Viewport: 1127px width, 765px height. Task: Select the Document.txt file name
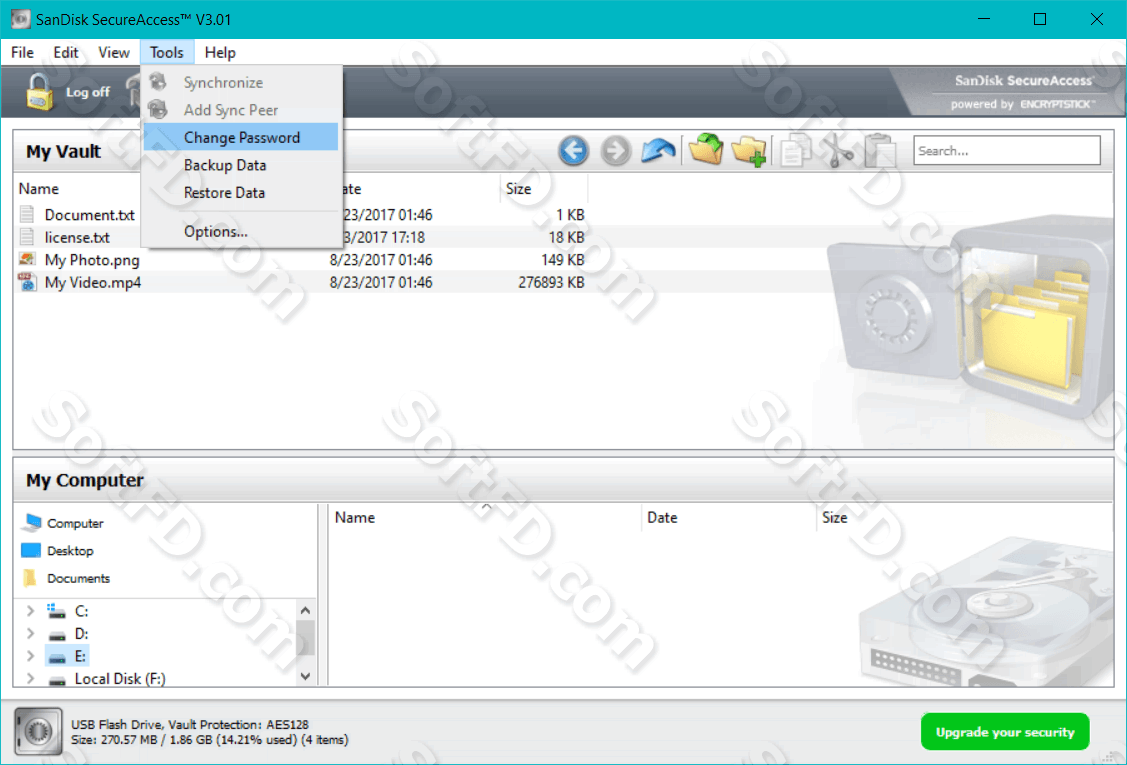pos(90,215)
